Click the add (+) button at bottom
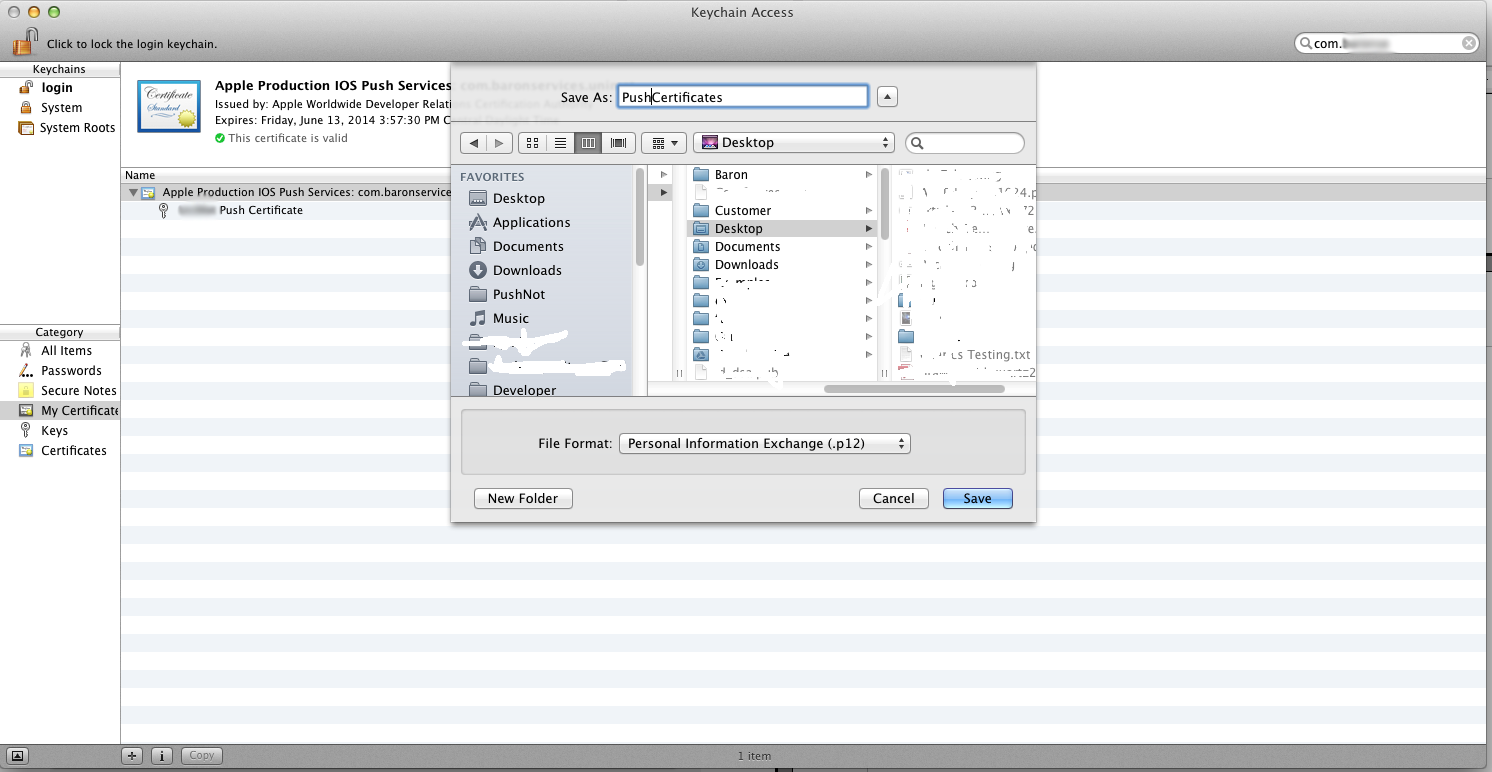Screen dimensions: 1492x772 click(132, 756)
